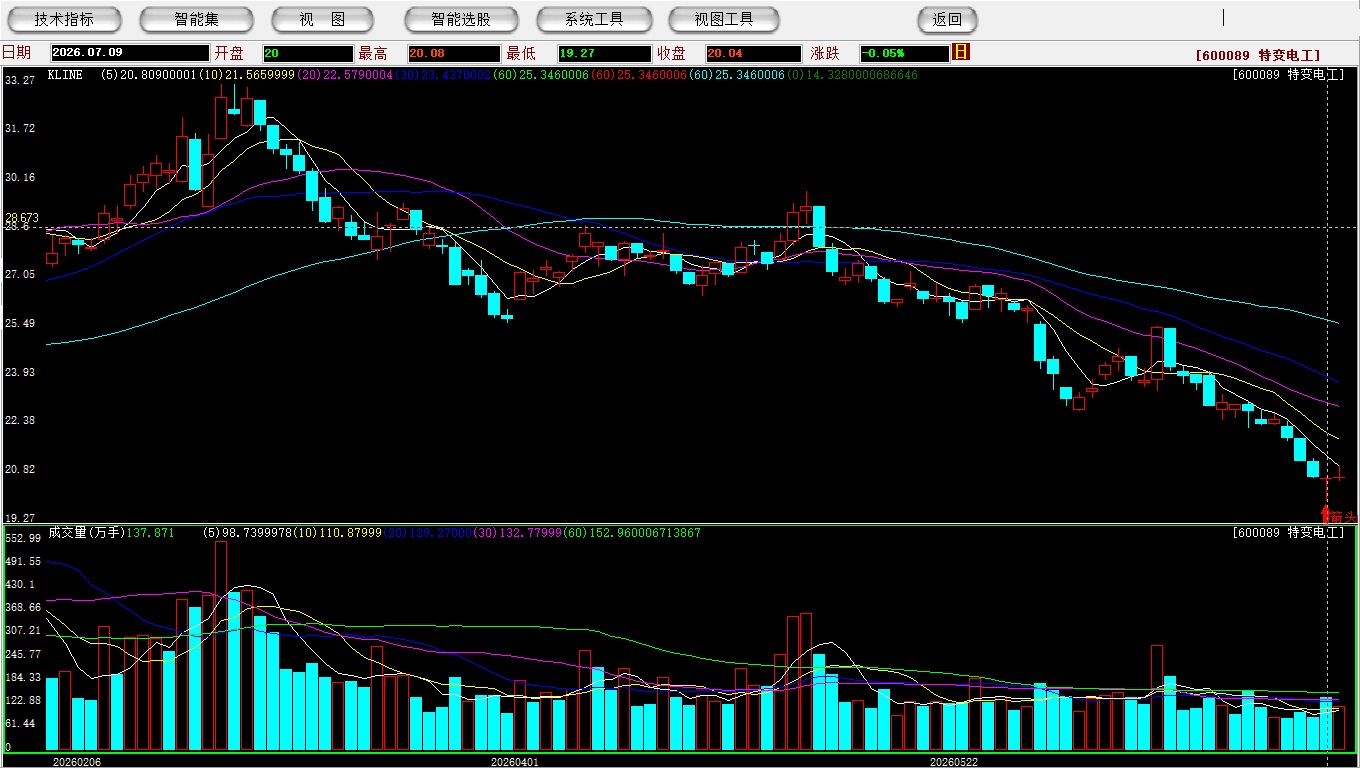Click the 视图工具 button

pyautogui.click(x=724, y=19)
